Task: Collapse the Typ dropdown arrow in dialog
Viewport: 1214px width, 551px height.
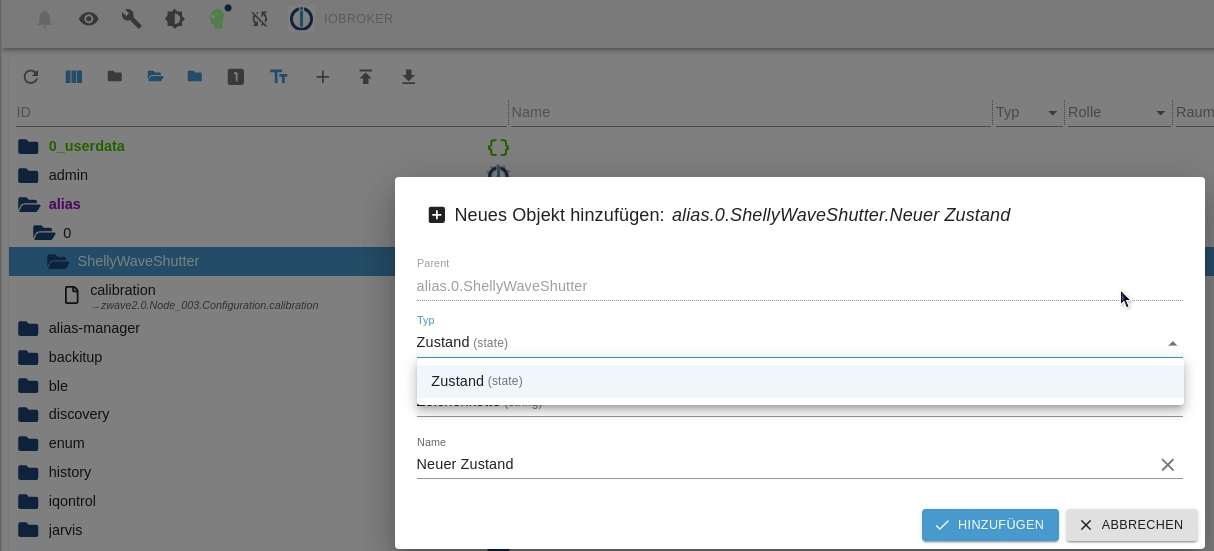Action: pyautogui.click(x=1172, y=343)
